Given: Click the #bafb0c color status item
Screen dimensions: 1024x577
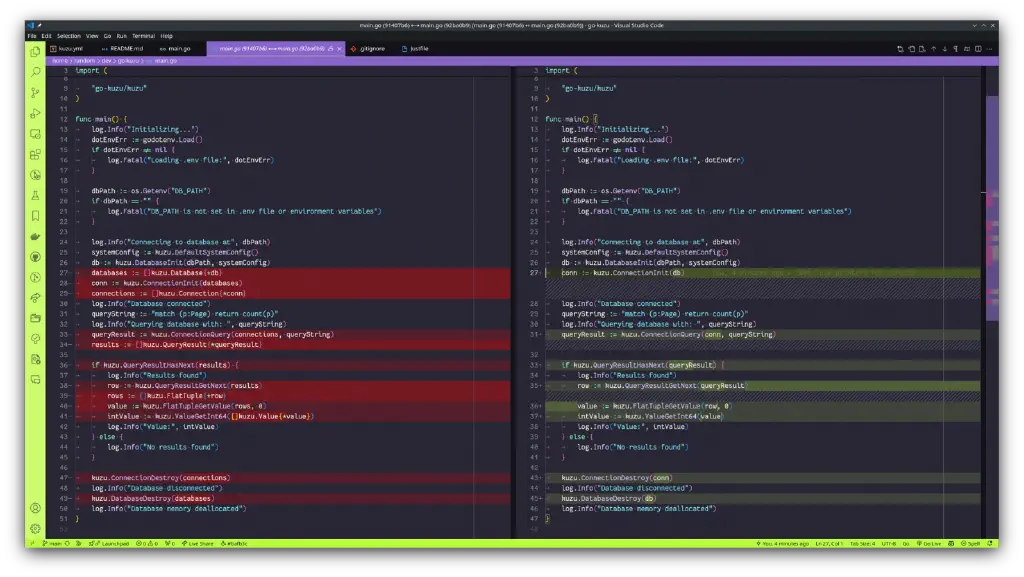Looking at the screenshot, I should [234, 544].
